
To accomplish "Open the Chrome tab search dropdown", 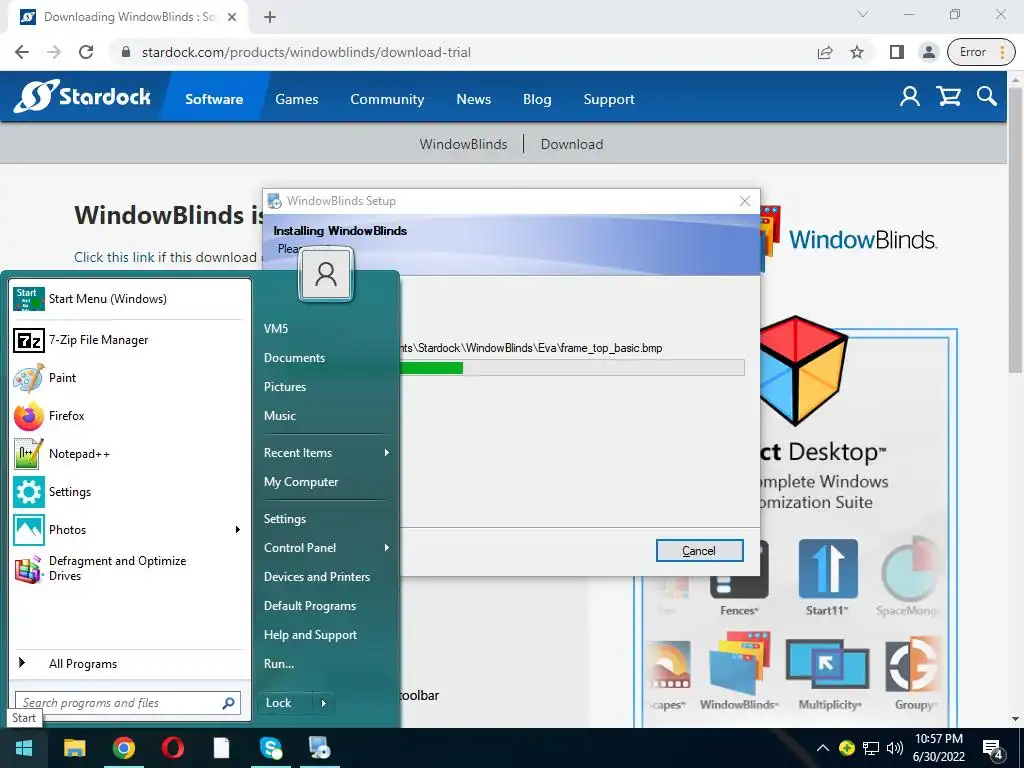I will coord(863,15).
